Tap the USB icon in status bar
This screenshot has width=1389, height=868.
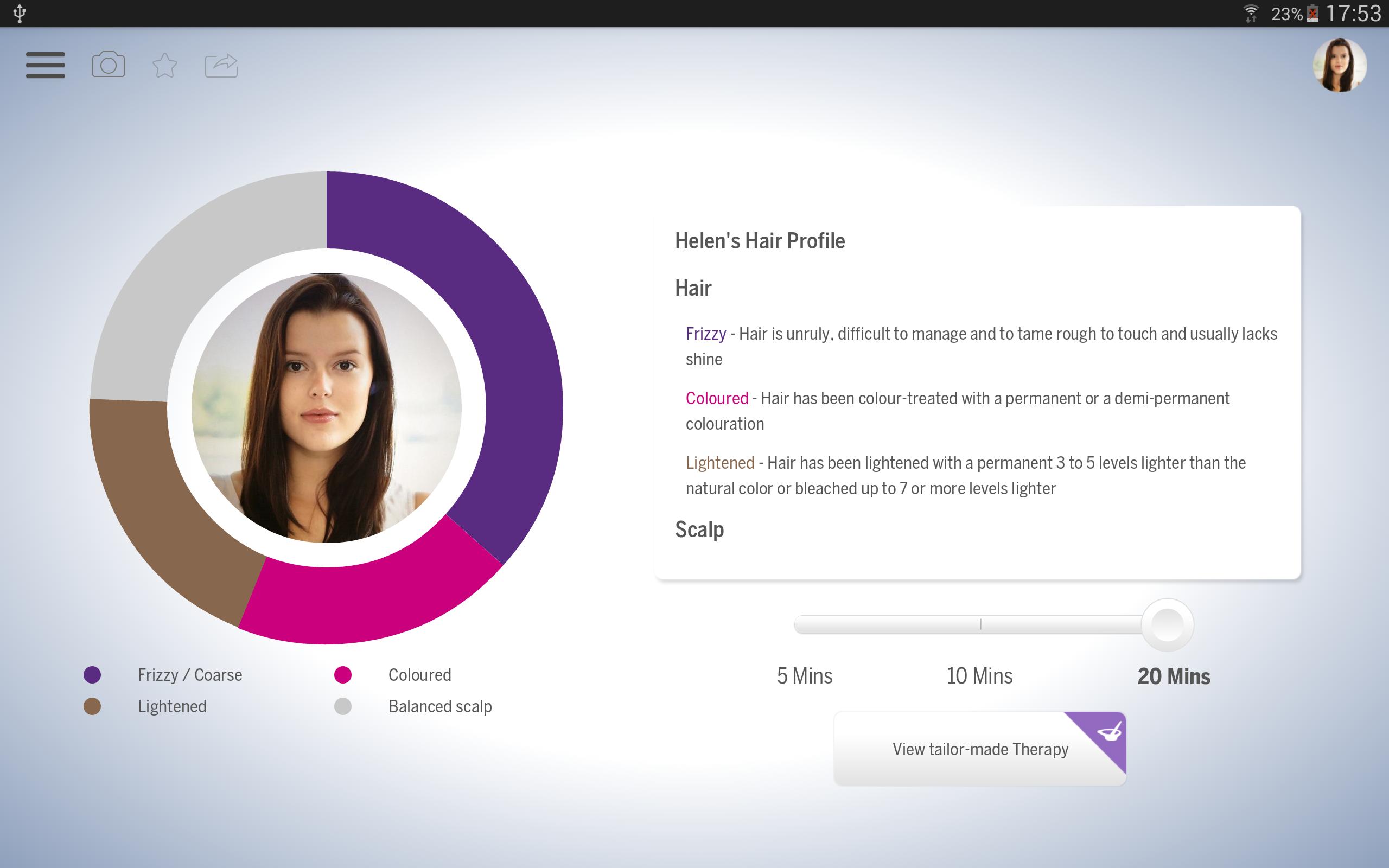20,13
